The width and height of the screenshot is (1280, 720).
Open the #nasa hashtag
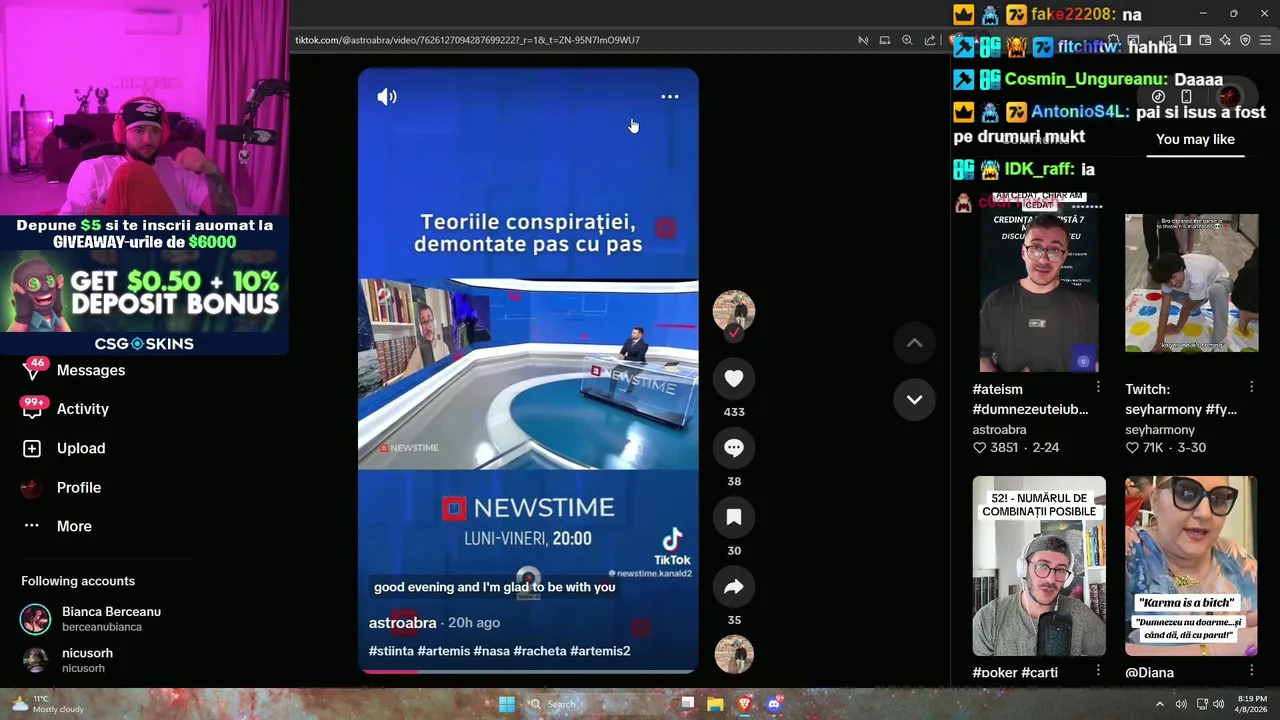click(x=491, y=651)
